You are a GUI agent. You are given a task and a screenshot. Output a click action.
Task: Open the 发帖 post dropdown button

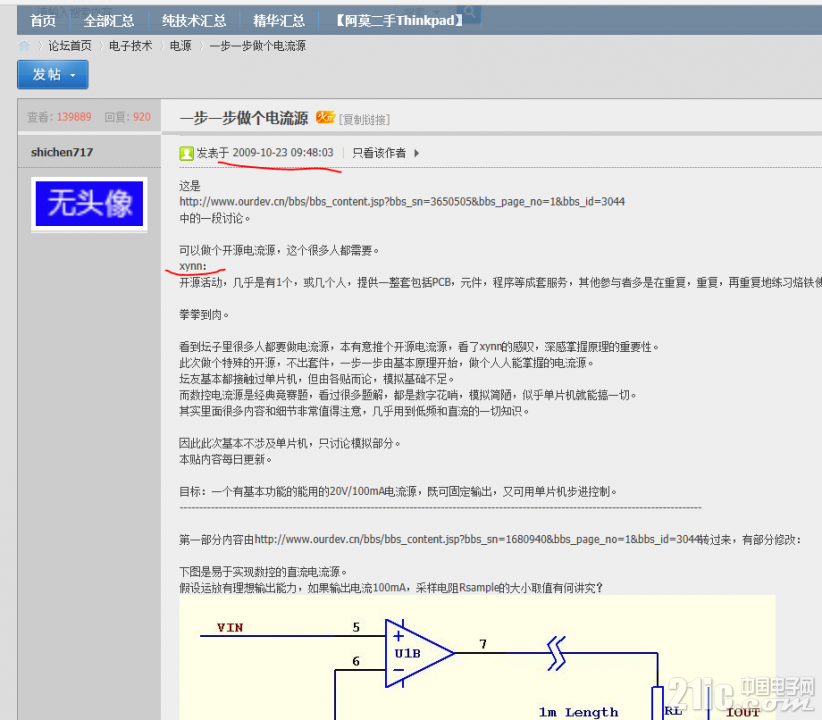pos(52,74)
